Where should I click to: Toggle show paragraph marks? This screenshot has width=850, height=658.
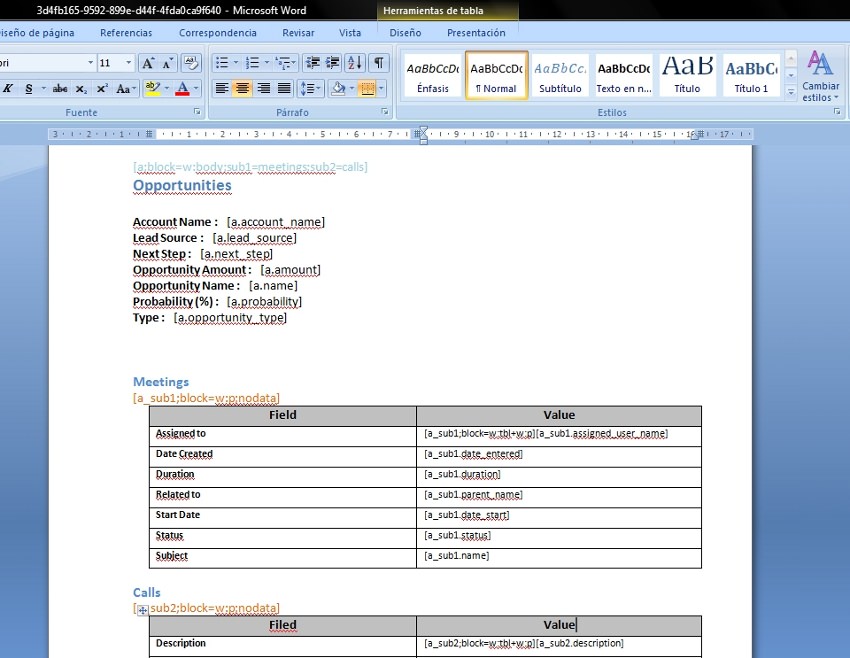coord(379,63)
